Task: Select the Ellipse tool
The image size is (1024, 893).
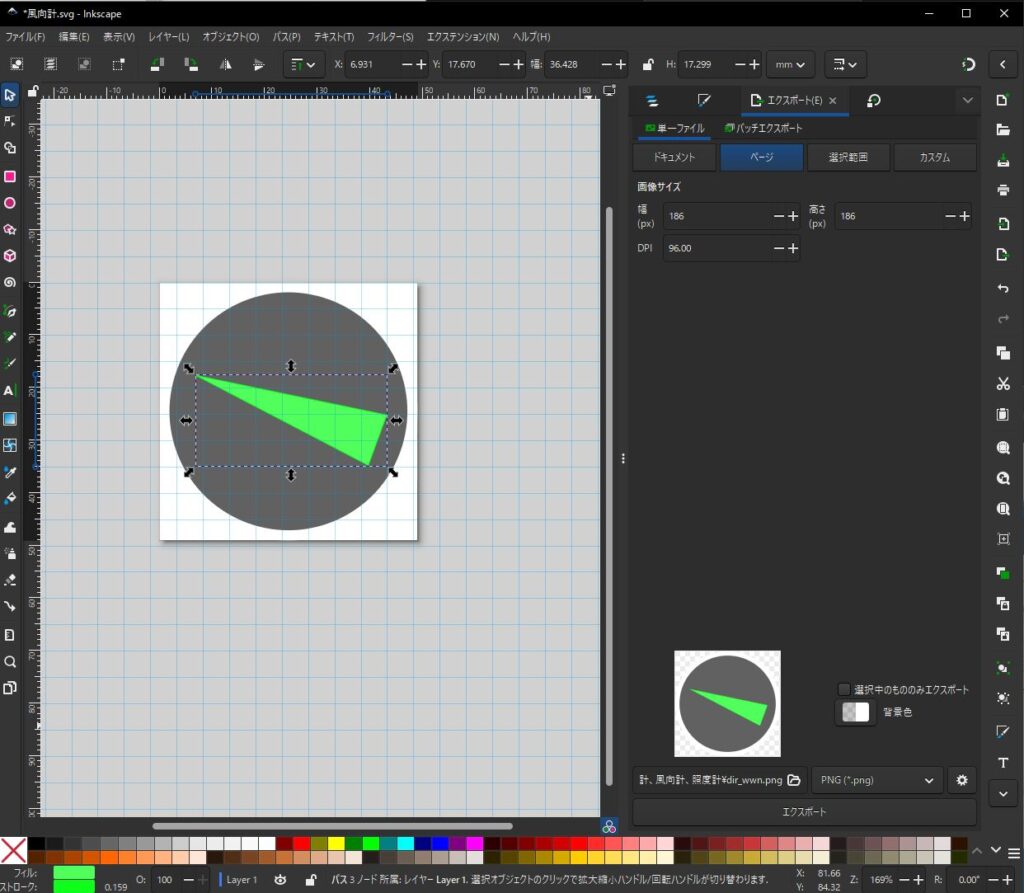Action: (x=9, y=203)
